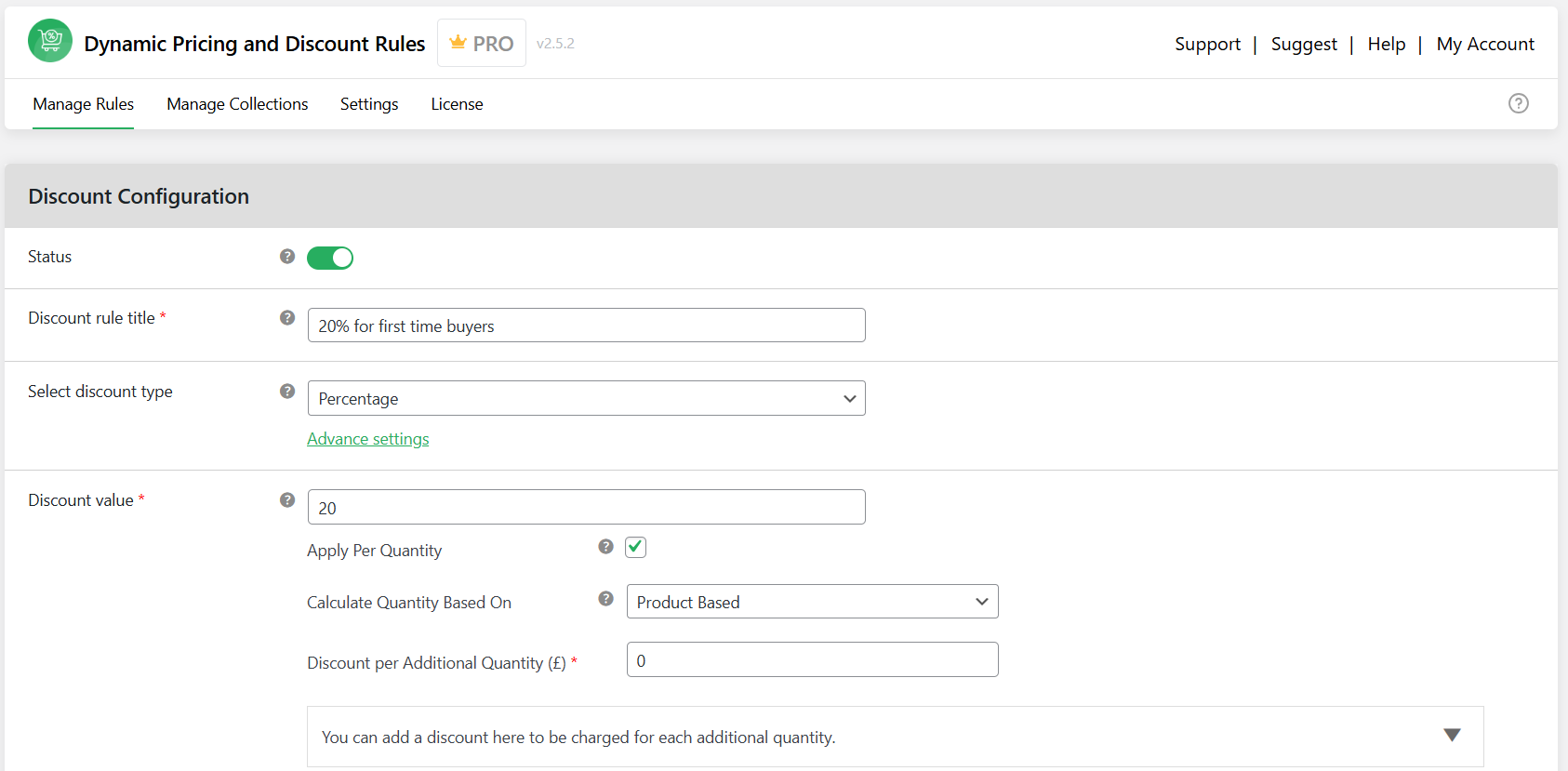Click the help icon beside Discount rule title
Screen dimensions: 1568x771
coord(287,317)
